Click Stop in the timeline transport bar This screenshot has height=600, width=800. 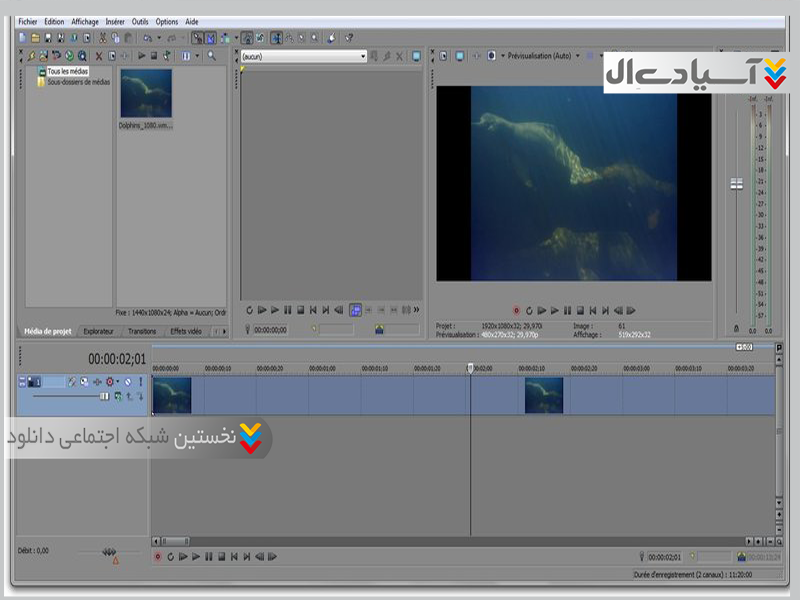click(221, 556)
